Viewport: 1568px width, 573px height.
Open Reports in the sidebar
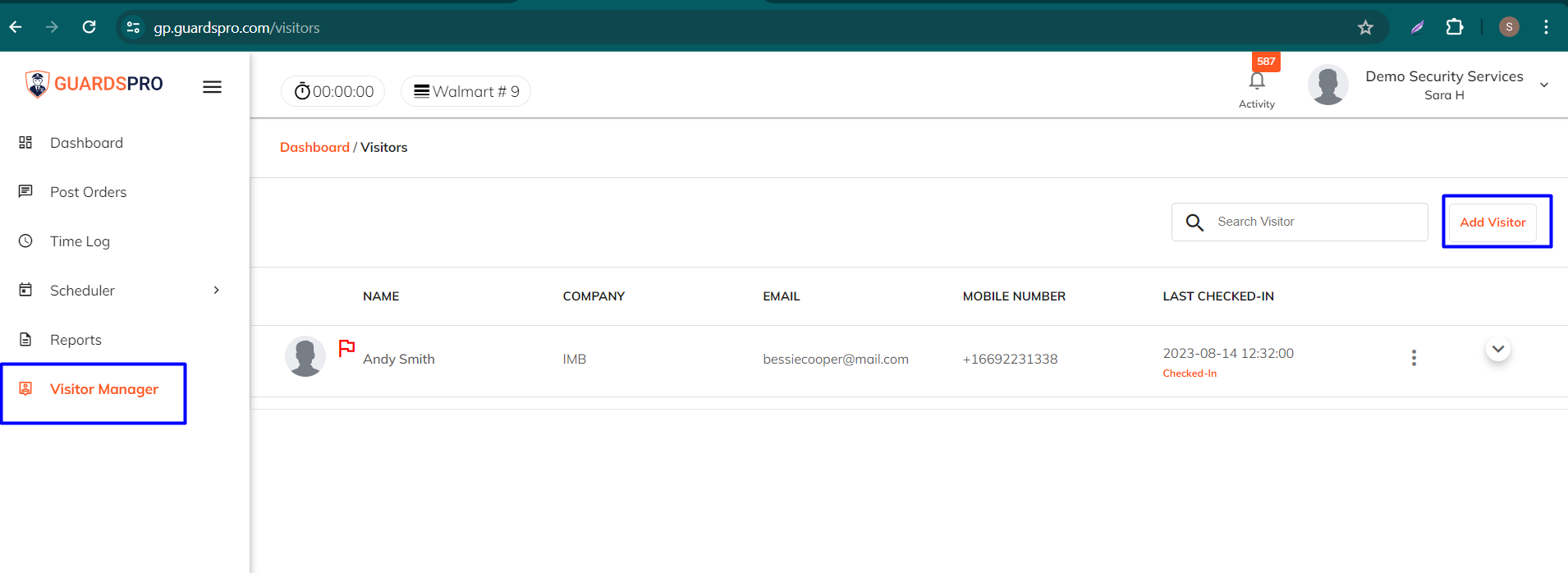tap(76, 340)
